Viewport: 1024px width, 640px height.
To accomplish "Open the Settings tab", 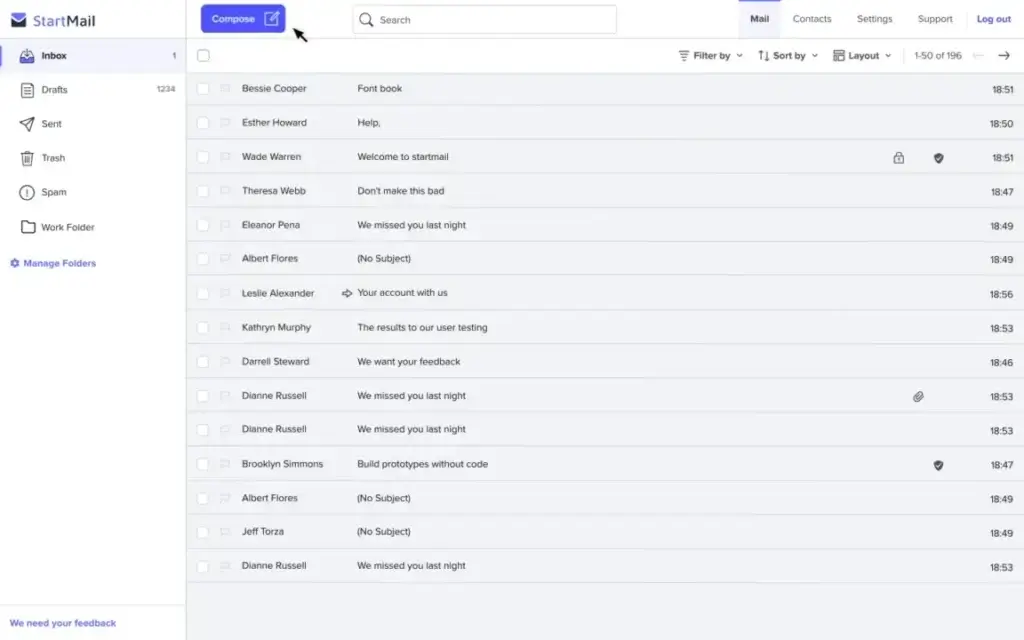I will tap(874, 19).
